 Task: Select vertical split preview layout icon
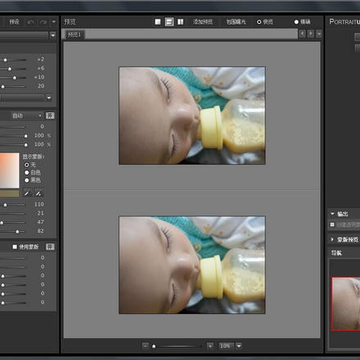point(180,22)
